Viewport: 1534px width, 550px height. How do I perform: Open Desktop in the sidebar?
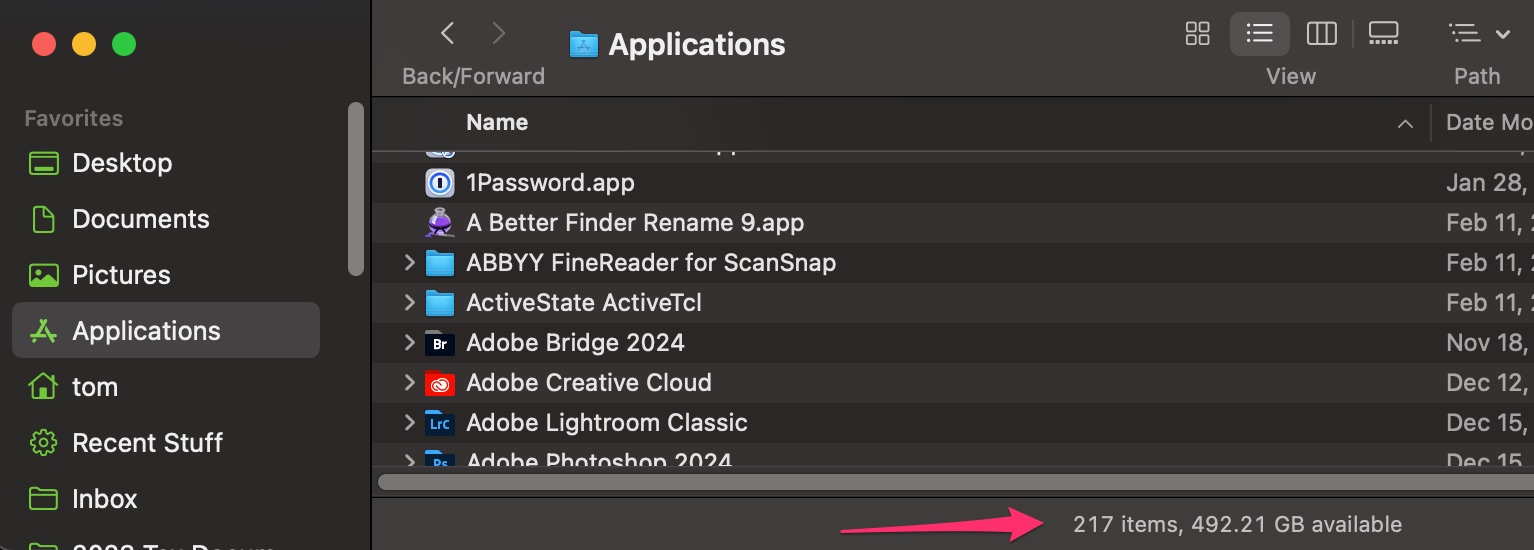[121, 163]
